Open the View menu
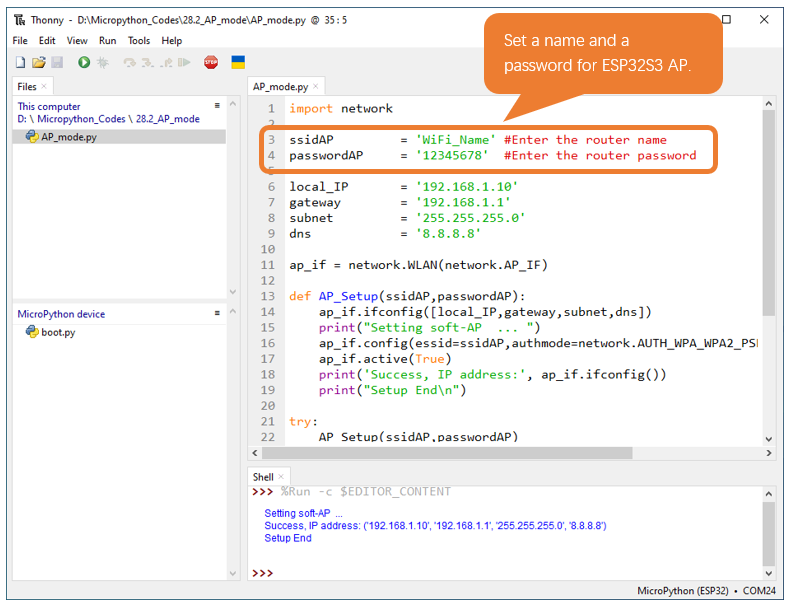Screen dimensions: 793x607 point(77,40)
